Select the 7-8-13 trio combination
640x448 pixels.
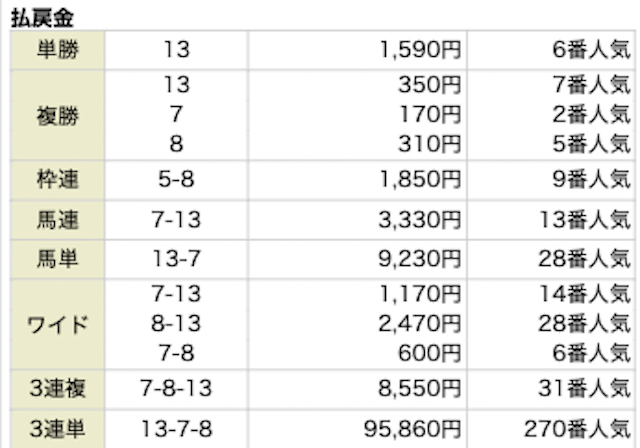(x=176, y=388)
